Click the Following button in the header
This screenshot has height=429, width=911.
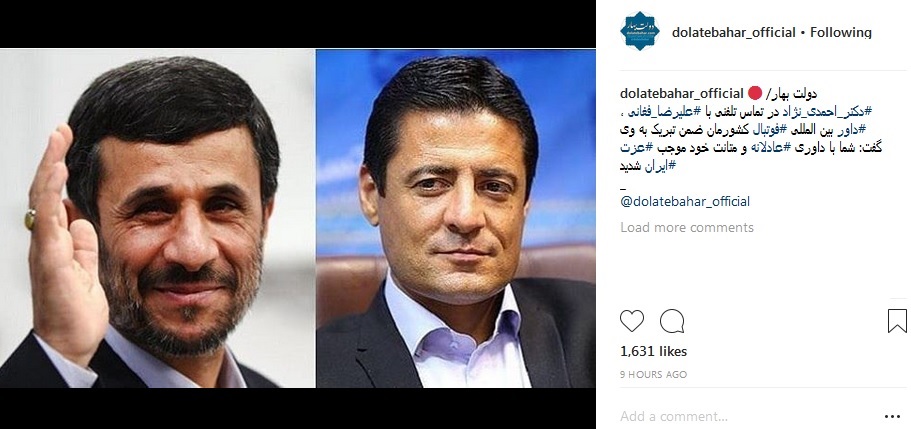841,33
